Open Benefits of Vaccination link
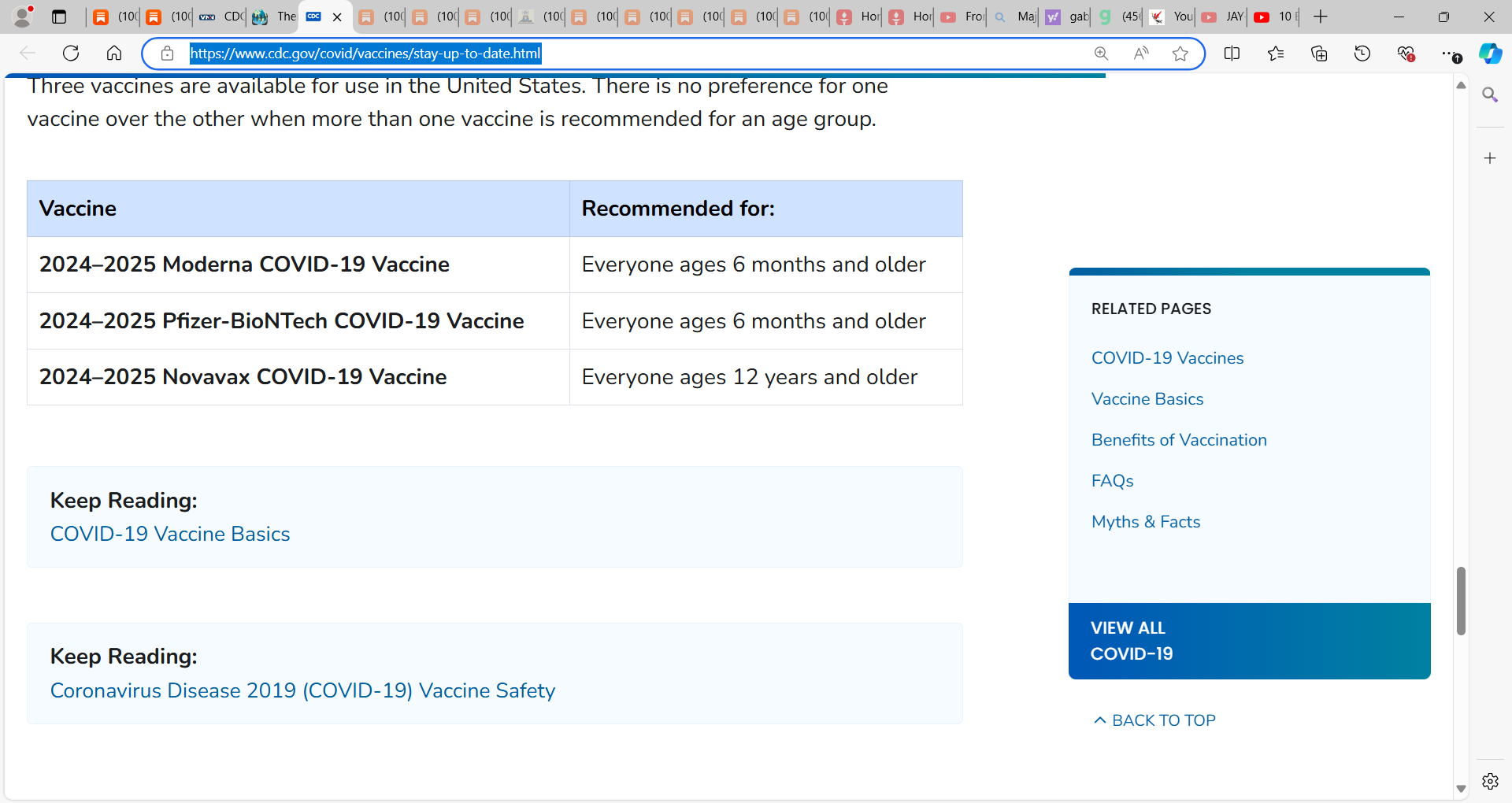Screen dimensions: 1512x803 pyautogui.click(x=1179, y=440)
